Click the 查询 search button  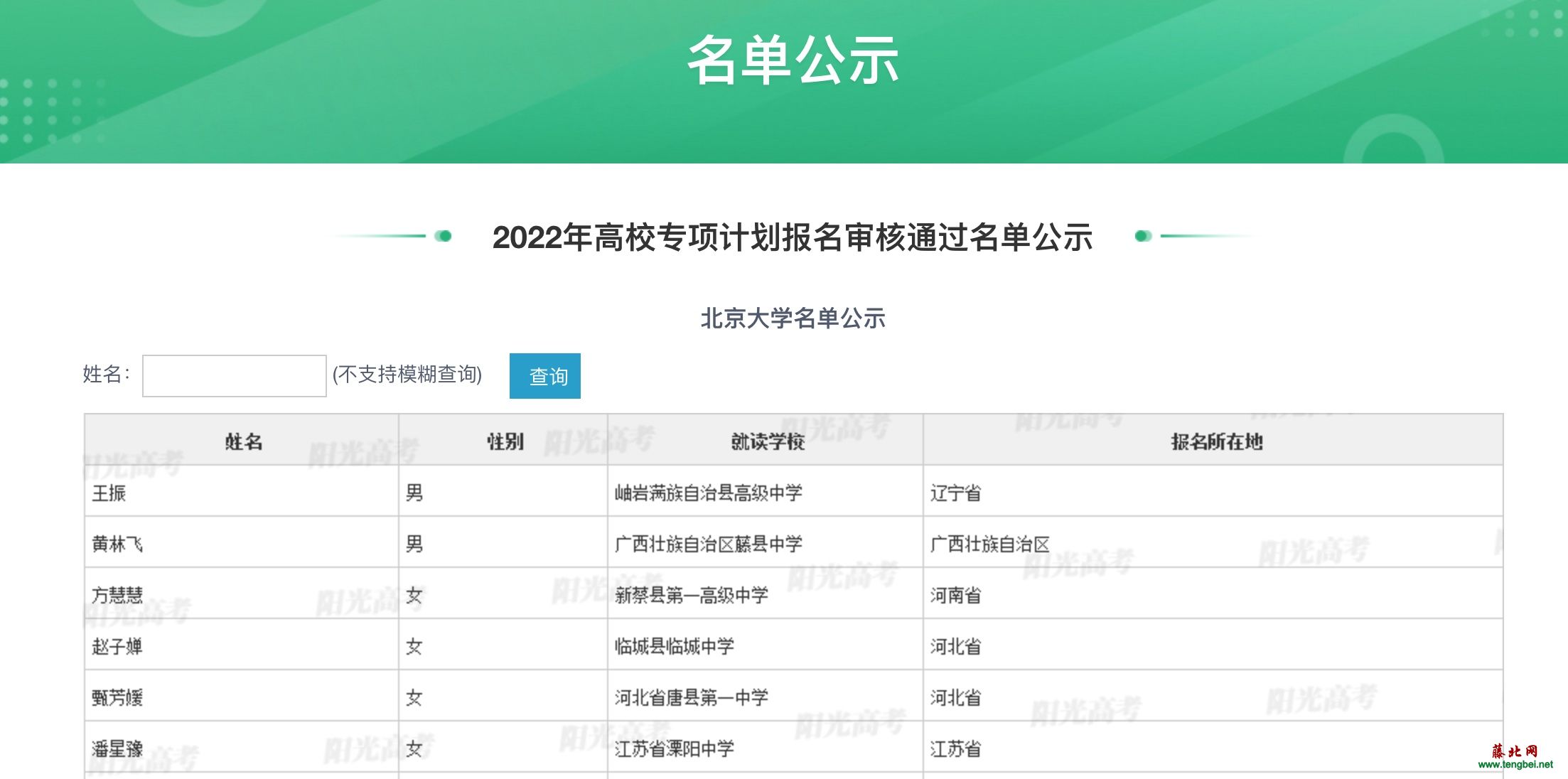click(545, 376)
